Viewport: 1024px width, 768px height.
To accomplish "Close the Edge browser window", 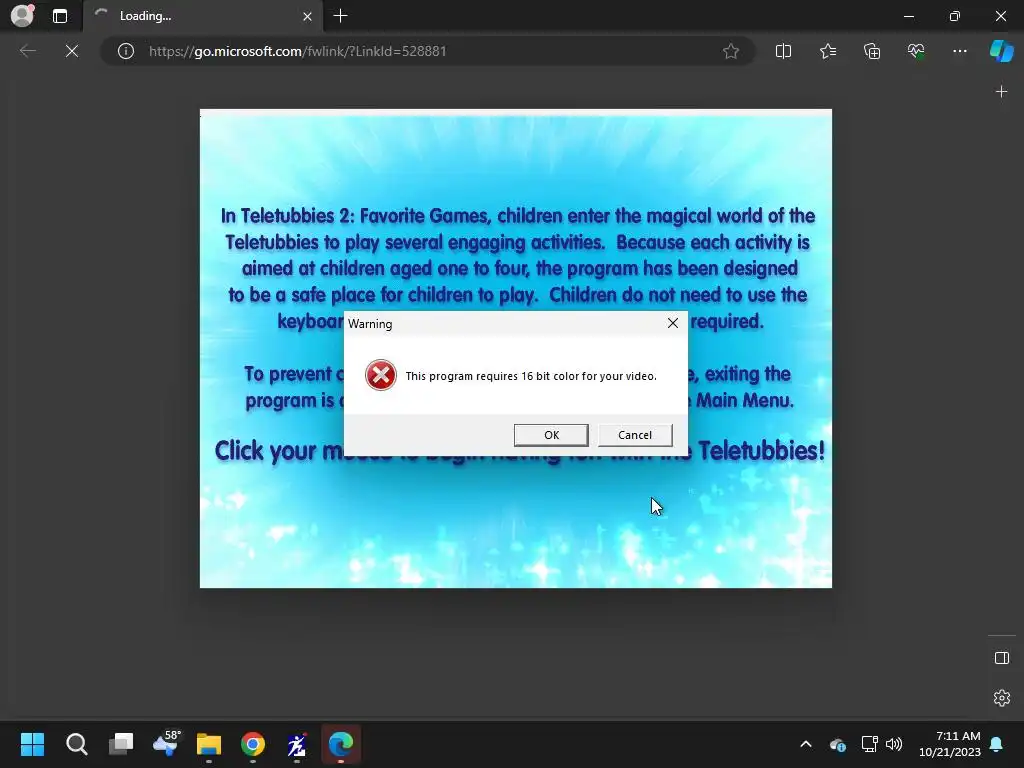I will pyautogui.click(x=1000, y=16).
